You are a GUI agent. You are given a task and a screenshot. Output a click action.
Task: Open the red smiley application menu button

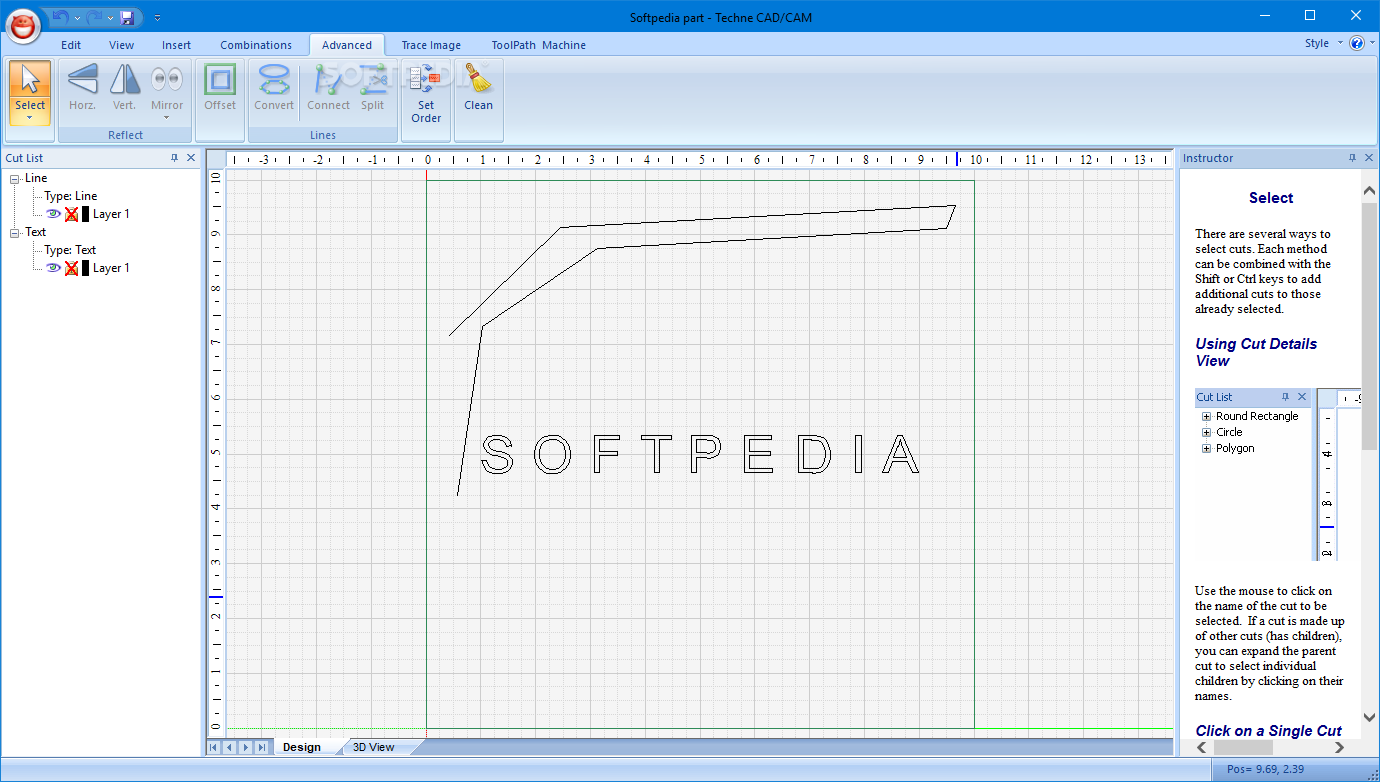pos(24,25)
